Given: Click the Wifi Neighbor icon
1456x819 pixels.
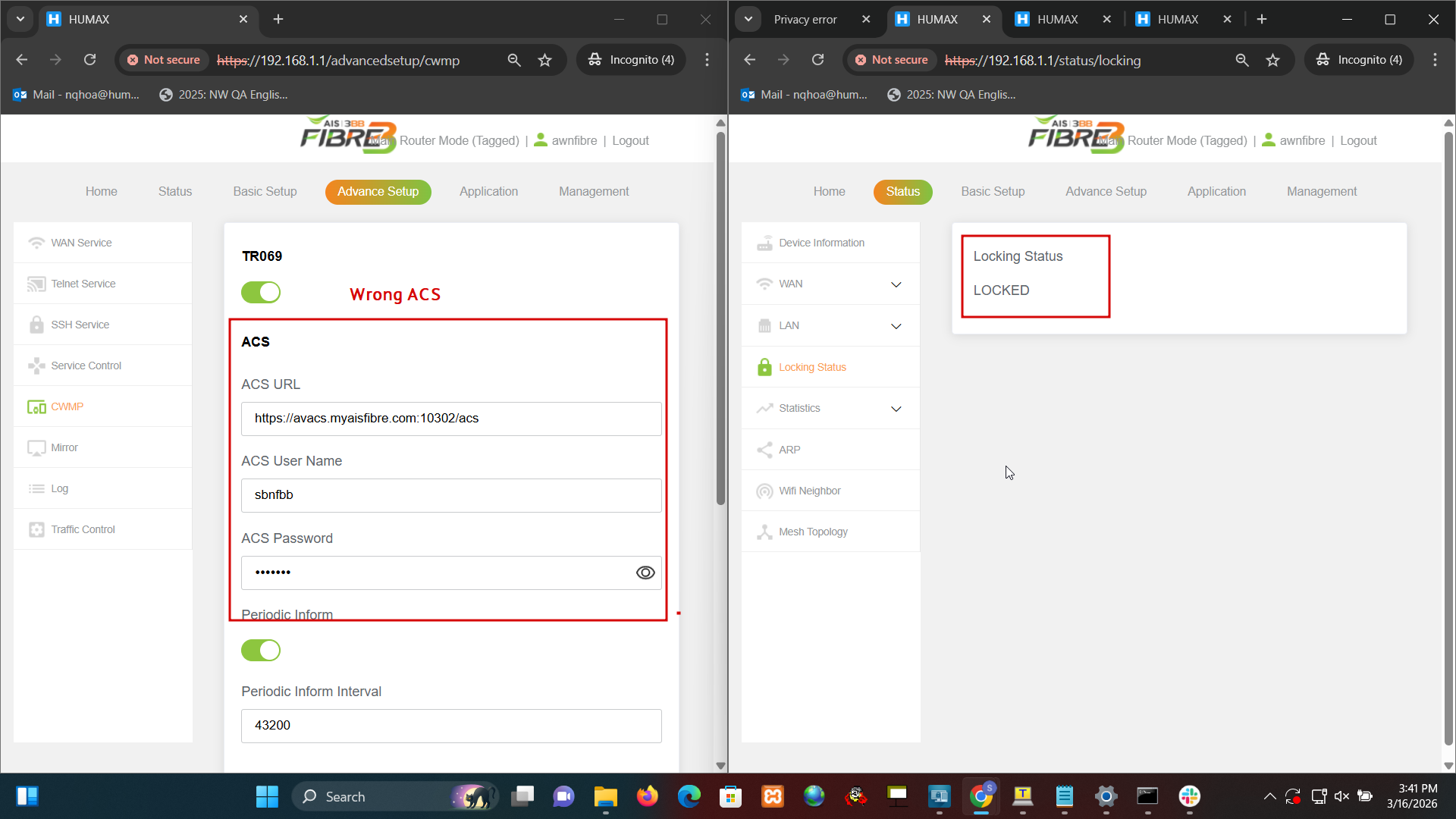Looking at the screenshot, I should point(764,491).
